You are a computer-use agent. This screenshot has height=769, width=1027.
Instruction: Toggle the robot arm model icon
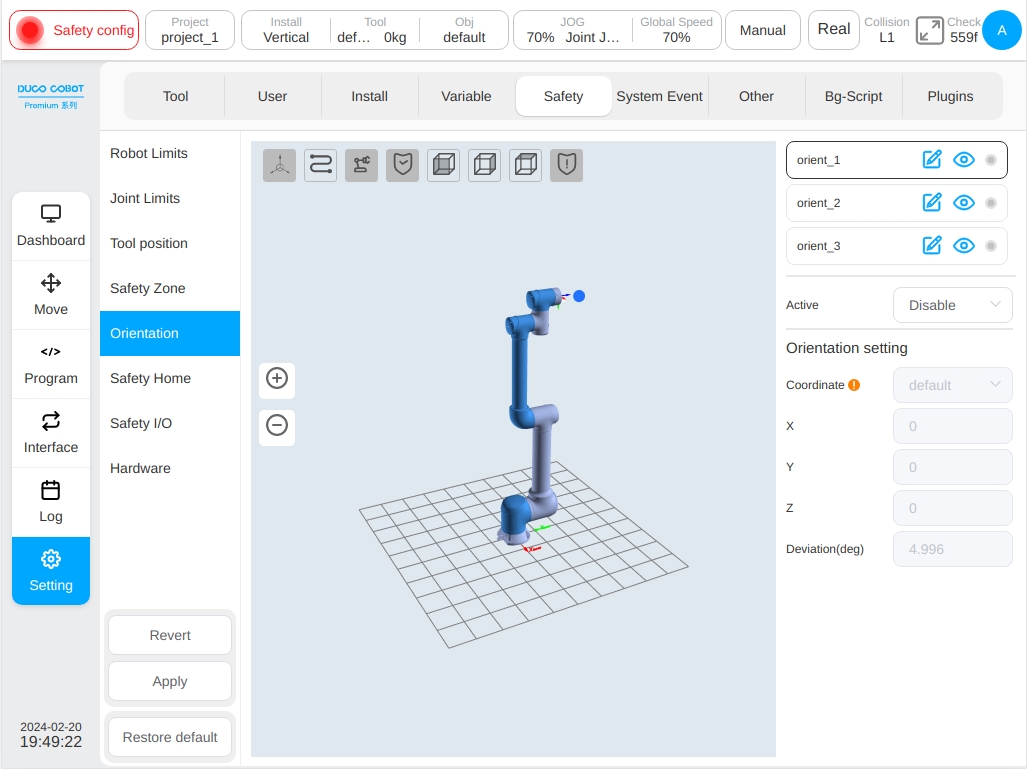coord(362,165)
